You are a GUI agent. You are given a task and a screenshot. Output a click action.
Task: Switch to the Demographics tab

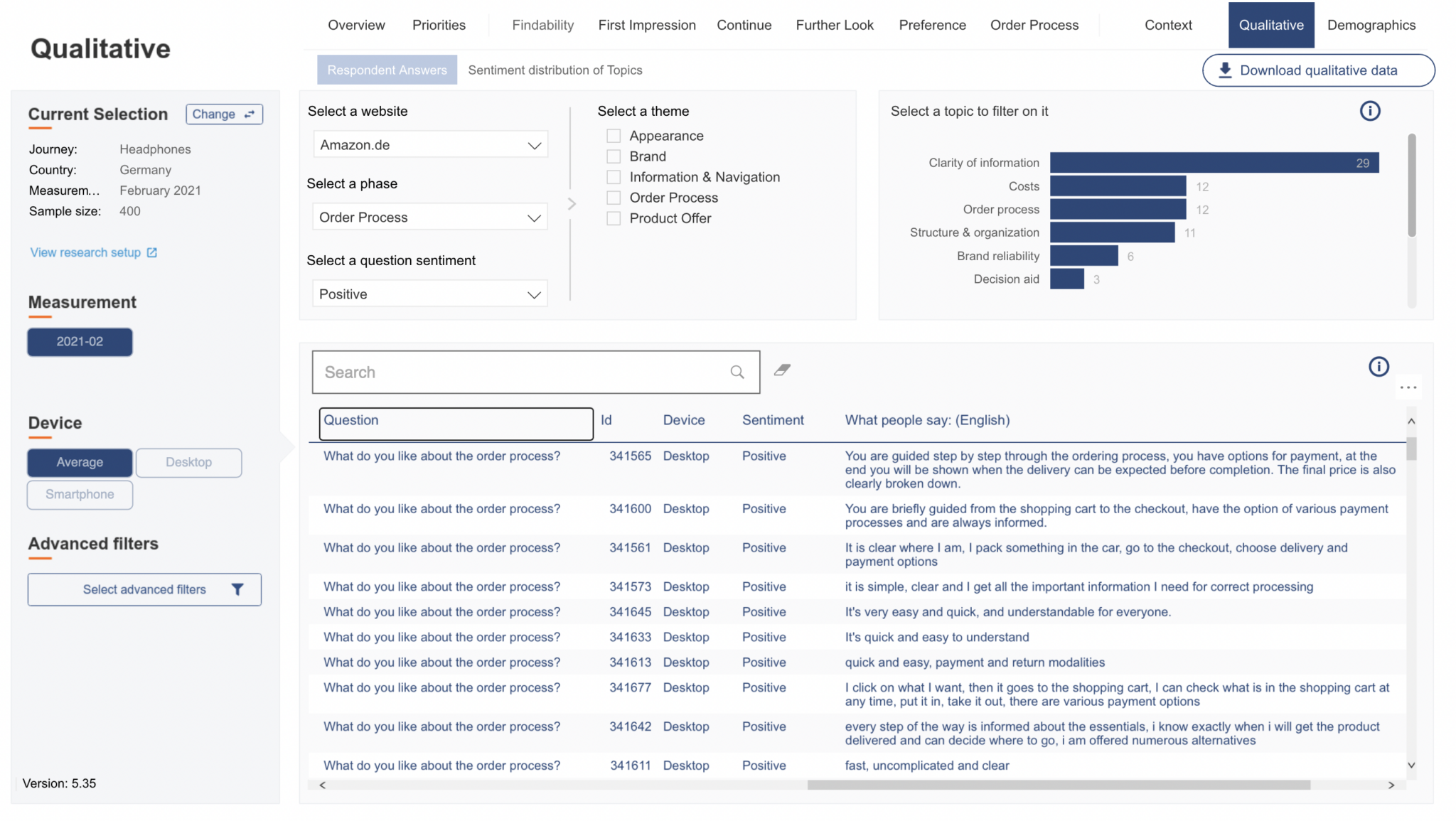(1371, 25)
